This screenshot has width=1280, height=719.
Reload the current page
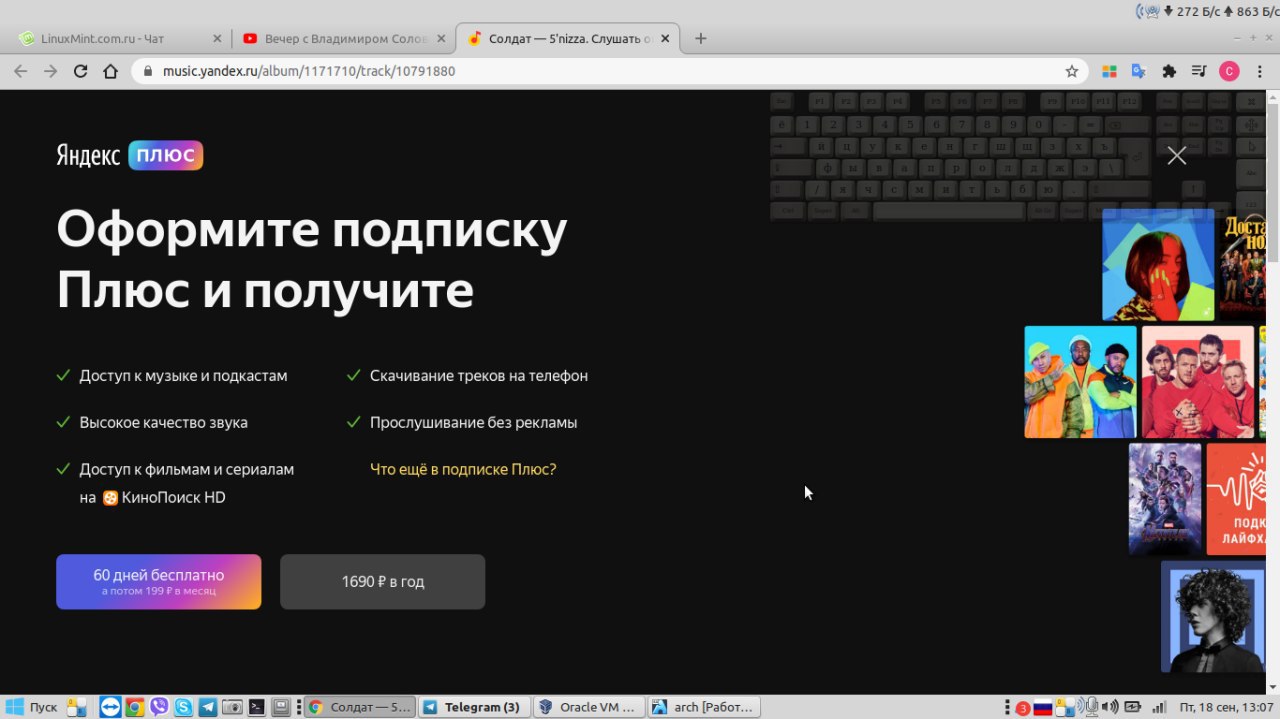click(80, 71)
